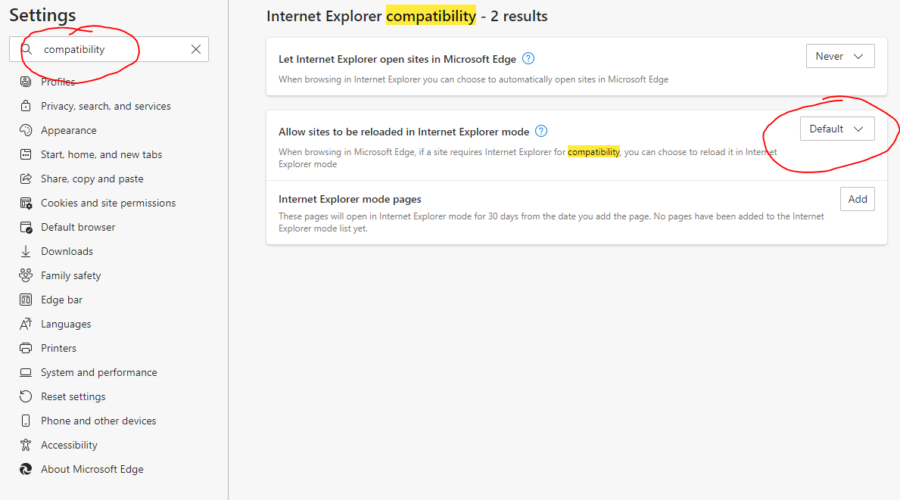
Task: Click the Appearance palette icon in sidebar
Action: tap(26, 130)
